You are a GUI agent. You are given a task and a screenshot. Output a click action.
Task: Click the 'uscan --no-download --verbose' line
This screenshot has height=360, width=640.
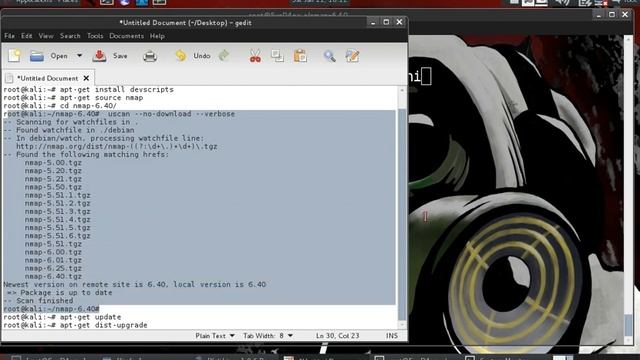point(119,114)
